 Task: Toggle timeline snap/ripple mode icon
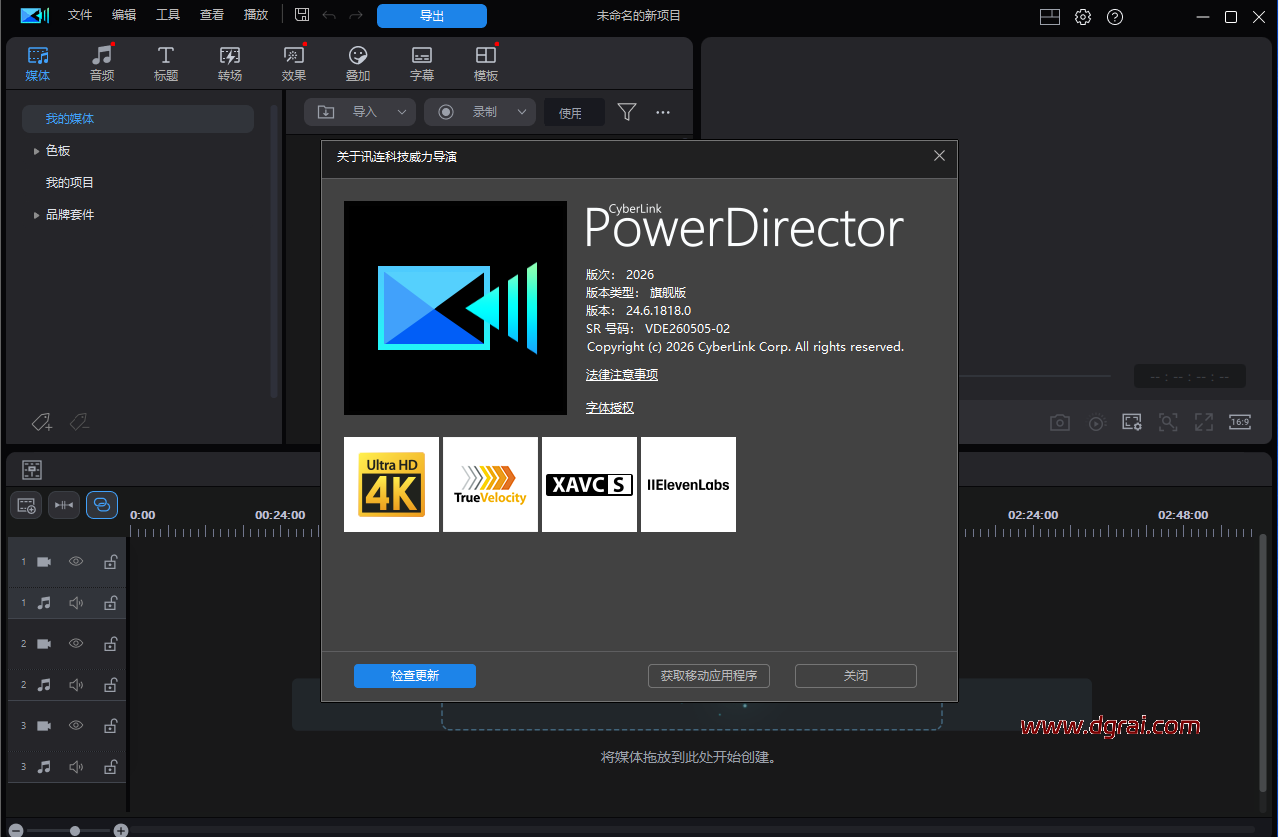(x=64, y=505)
